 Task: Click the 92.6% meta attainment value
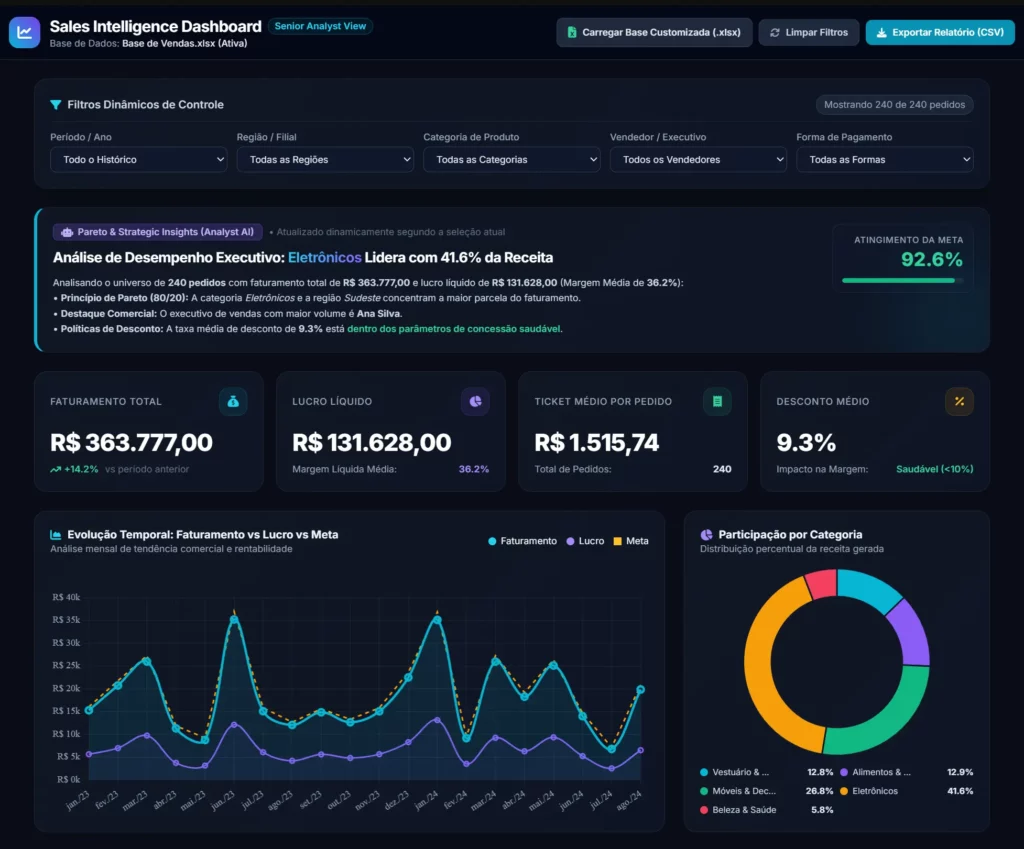(x=932, y=259)
